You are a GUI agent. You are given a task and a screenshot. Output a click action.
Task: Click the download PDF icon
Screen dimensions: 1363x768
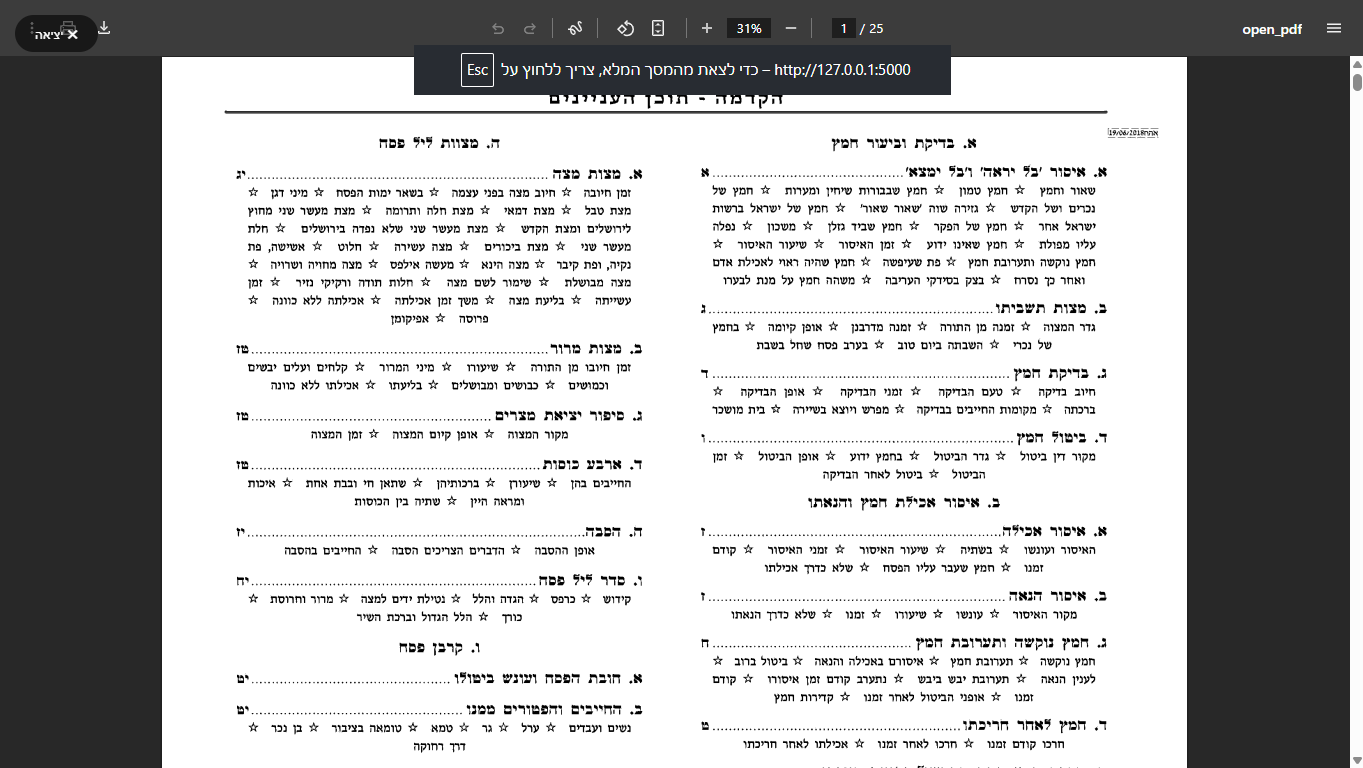point(104,28)
